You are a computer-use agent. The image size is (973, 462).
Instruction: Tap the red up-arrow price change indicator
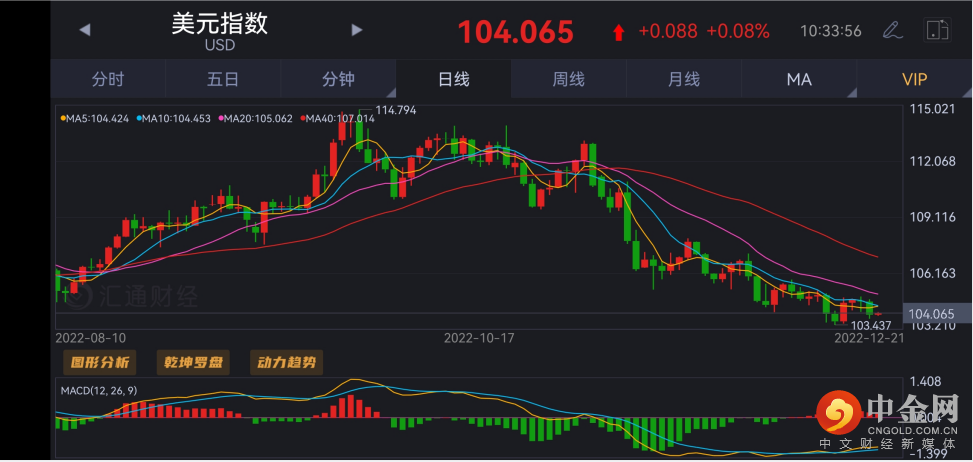618,32
